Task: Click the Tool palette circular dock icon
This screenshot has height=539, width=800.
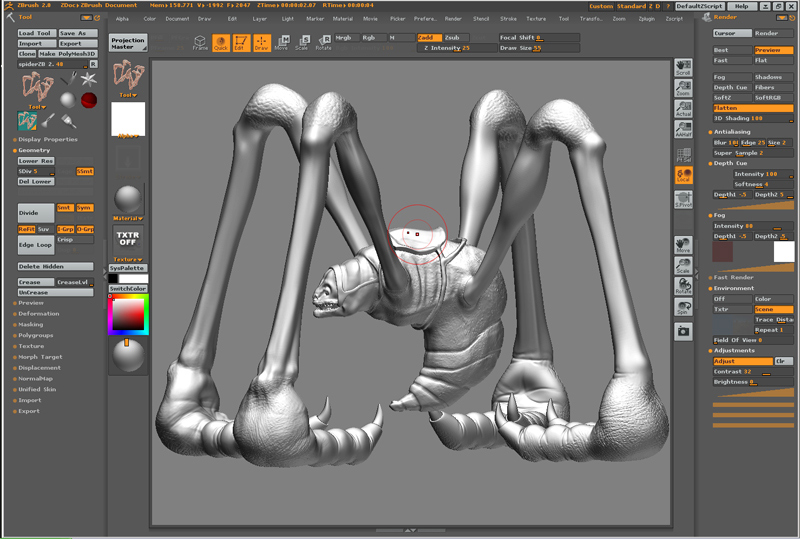Action: tap(97, 17)
